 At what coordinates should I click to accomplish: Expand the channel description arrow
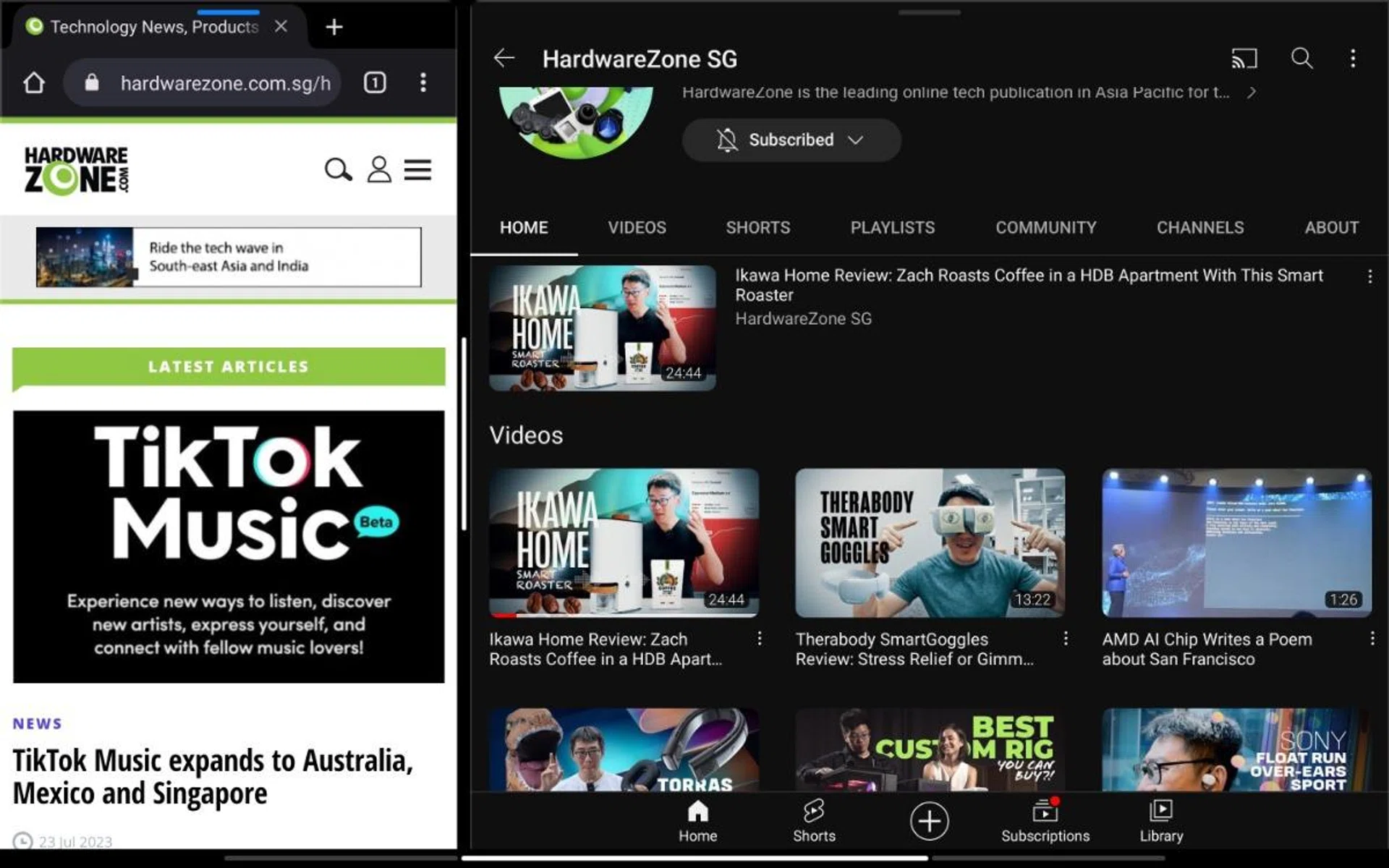point(1252,92)
